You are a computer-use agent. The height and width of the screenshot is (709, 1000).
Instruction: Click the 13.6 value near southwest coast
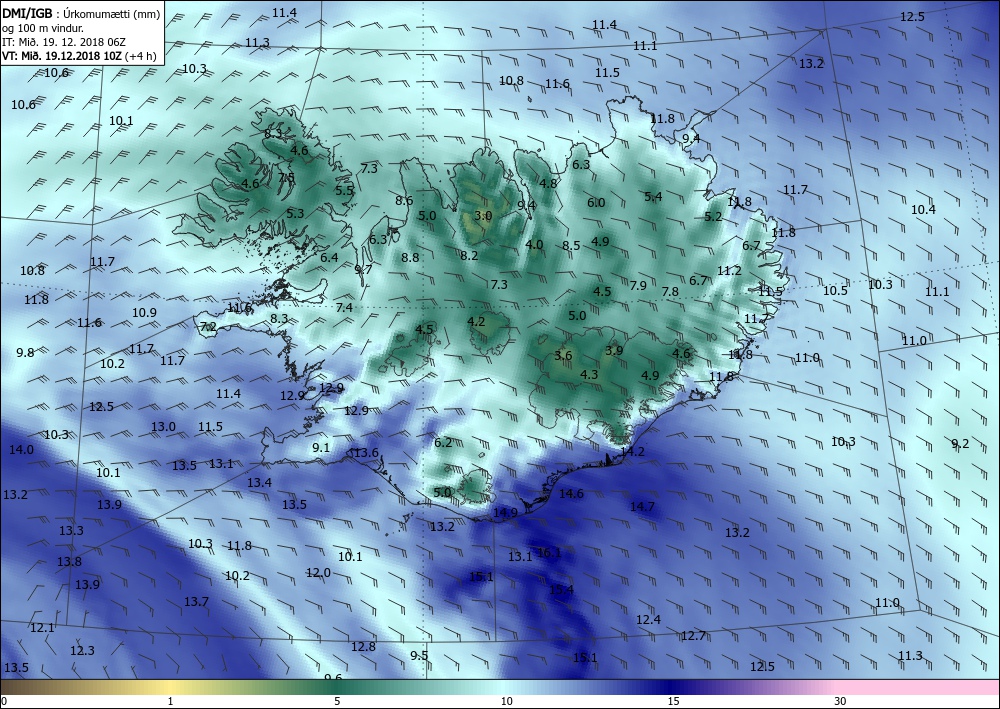366,453
